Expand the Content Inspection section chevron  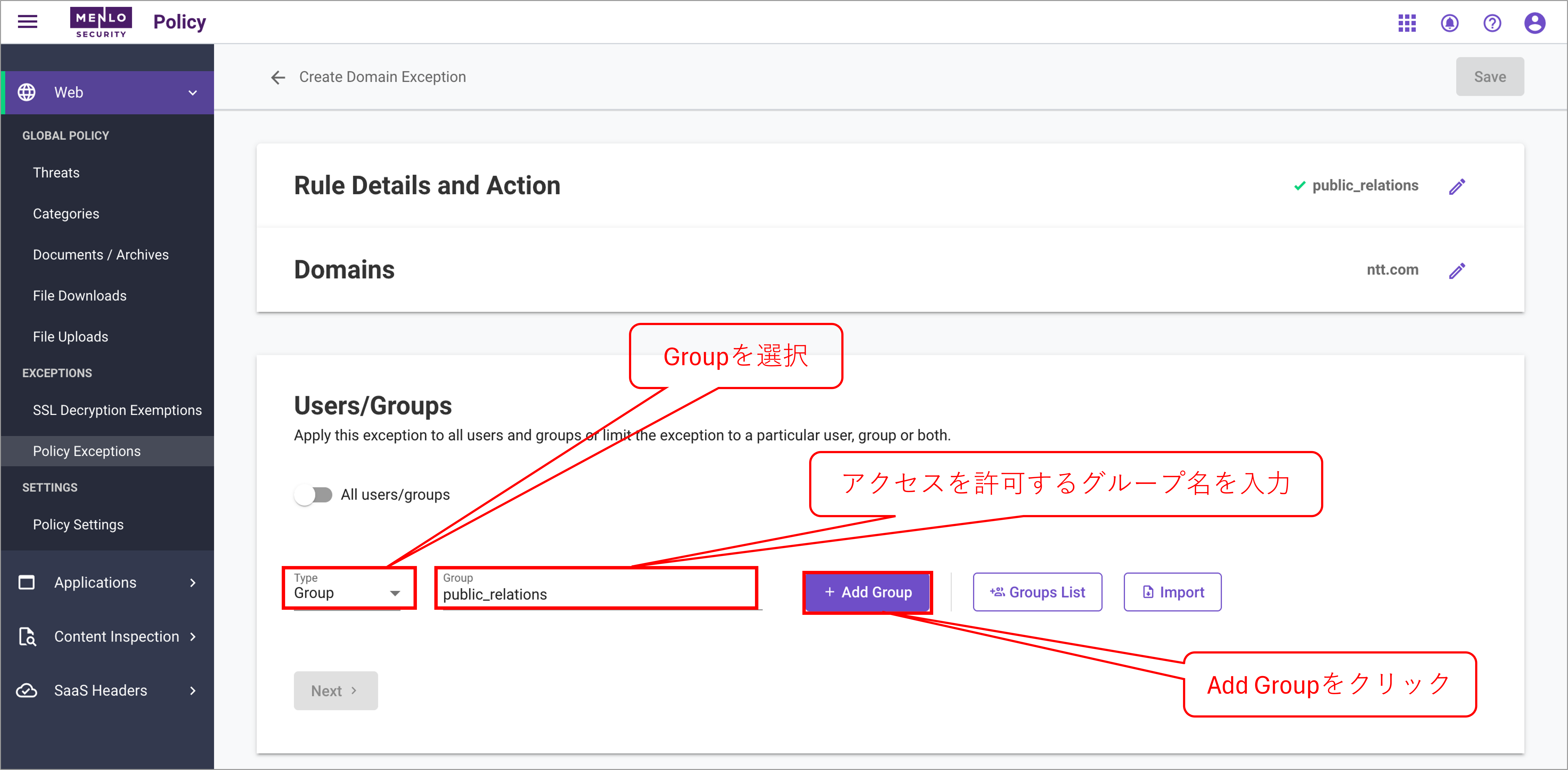[x=193, y=637]
